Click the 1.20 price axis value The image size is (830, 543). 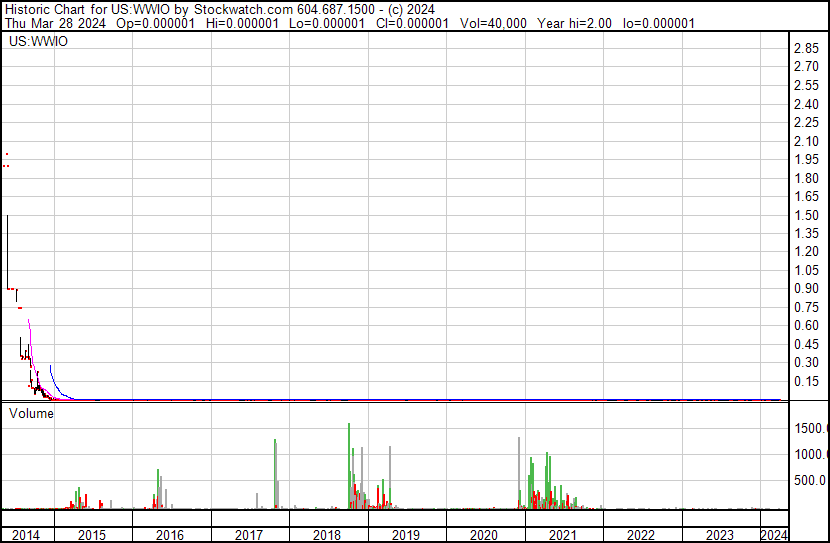(x=806, y=251)
